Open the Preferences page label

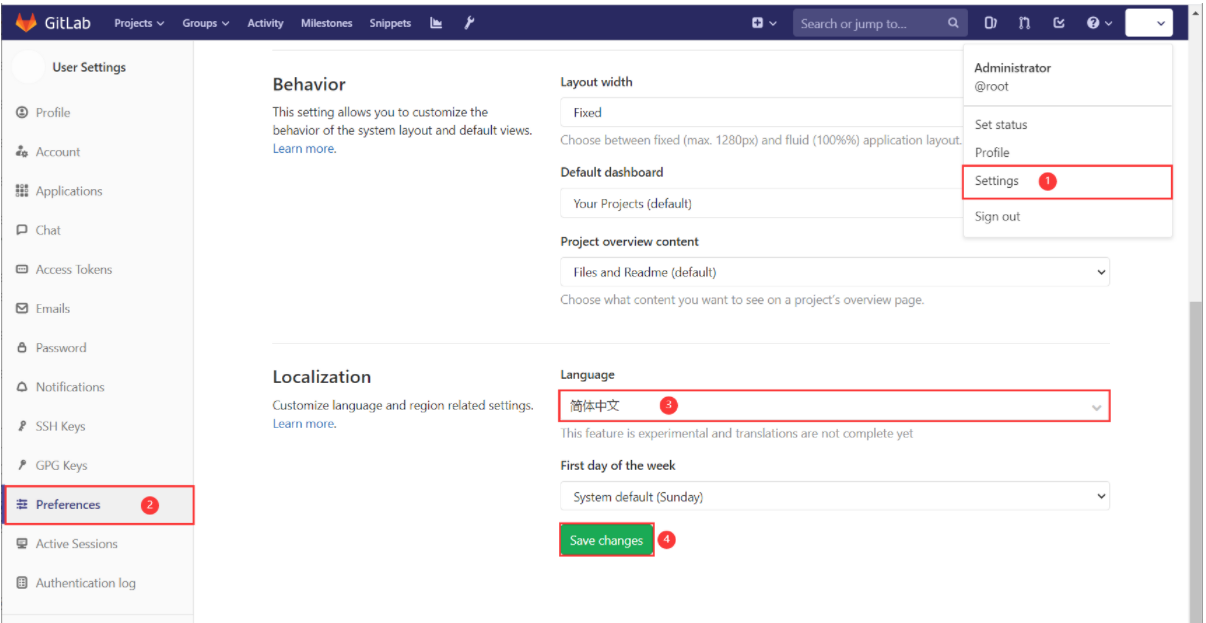[68, 505]
